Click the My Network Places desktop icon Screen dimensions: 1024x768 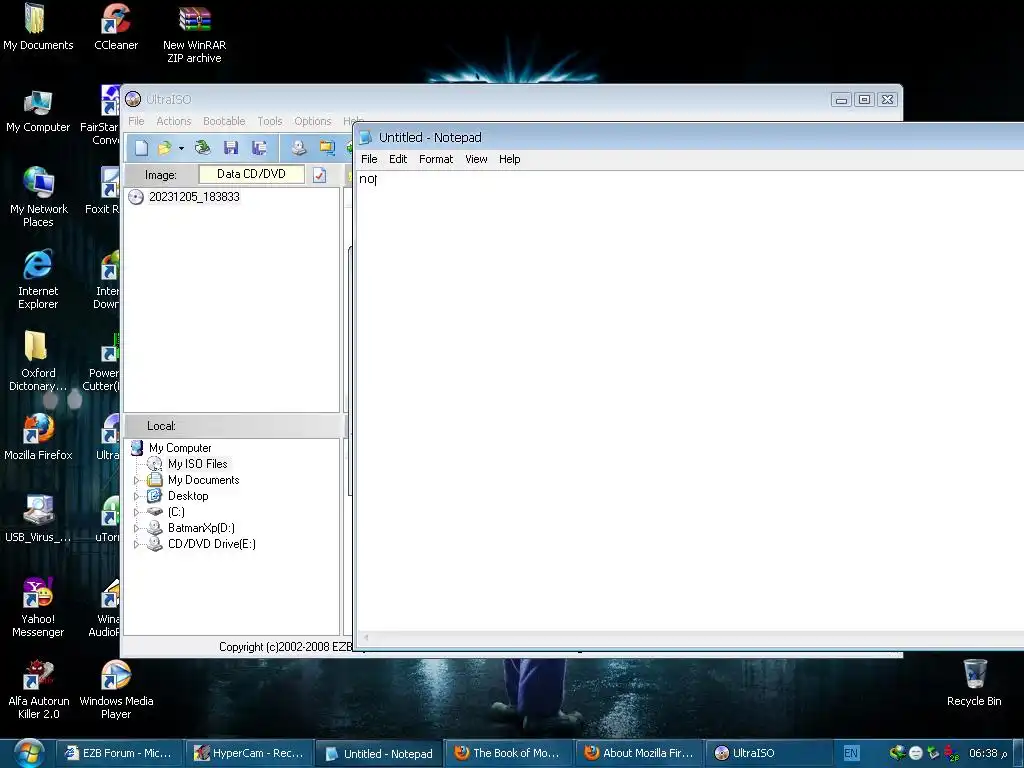tap(38, 197)
